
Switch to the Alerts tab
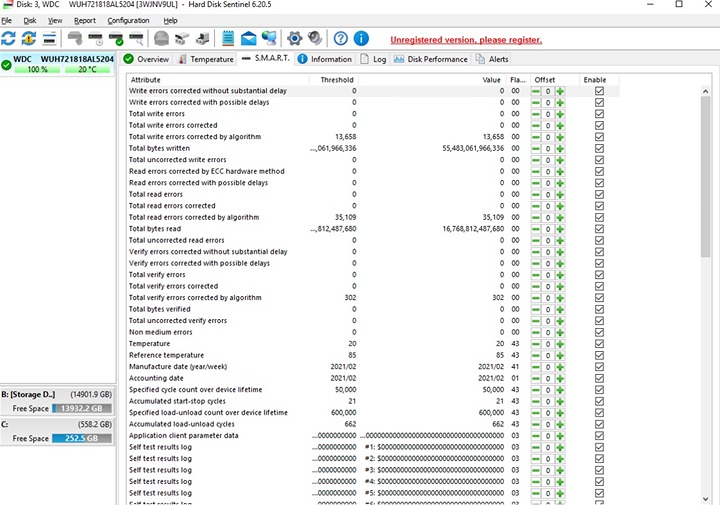pyautogui.click(x=492, y=59)
